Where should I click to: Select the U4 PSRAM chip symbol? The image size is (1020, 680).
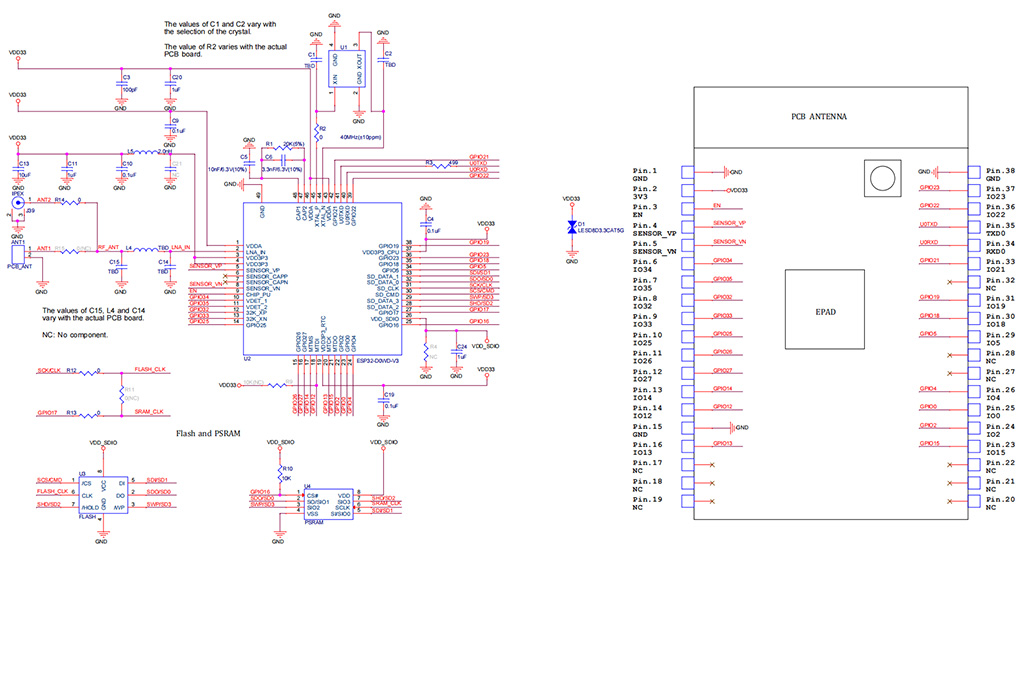coord(329,504)
